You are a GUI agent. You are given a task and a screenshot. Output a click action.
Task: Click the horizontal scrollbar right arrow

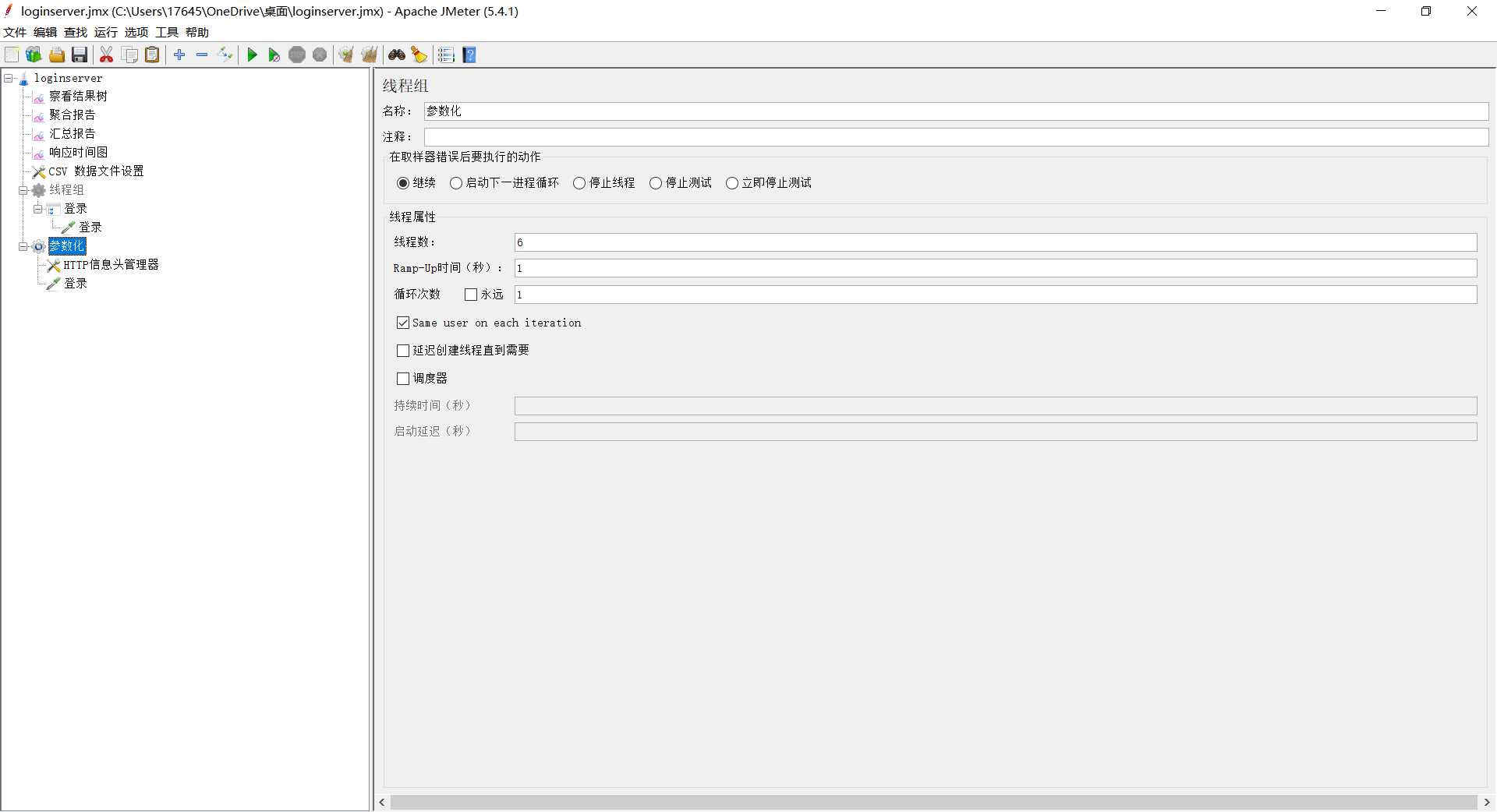pos(1486,803)
